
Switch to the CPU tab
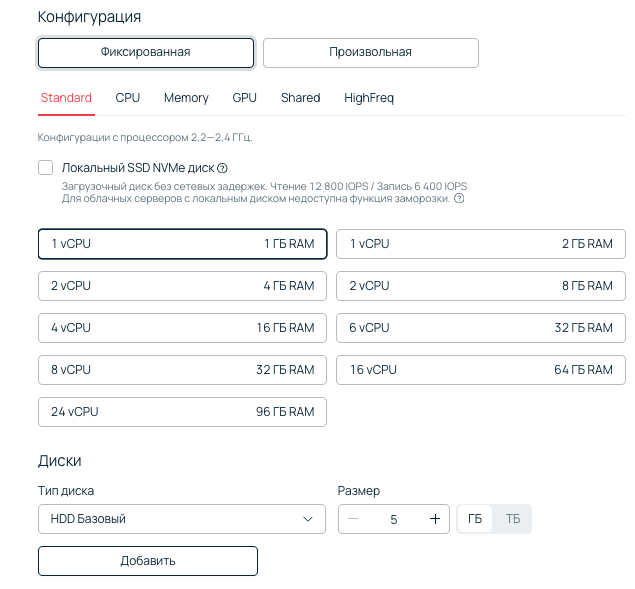coord(128,98)
